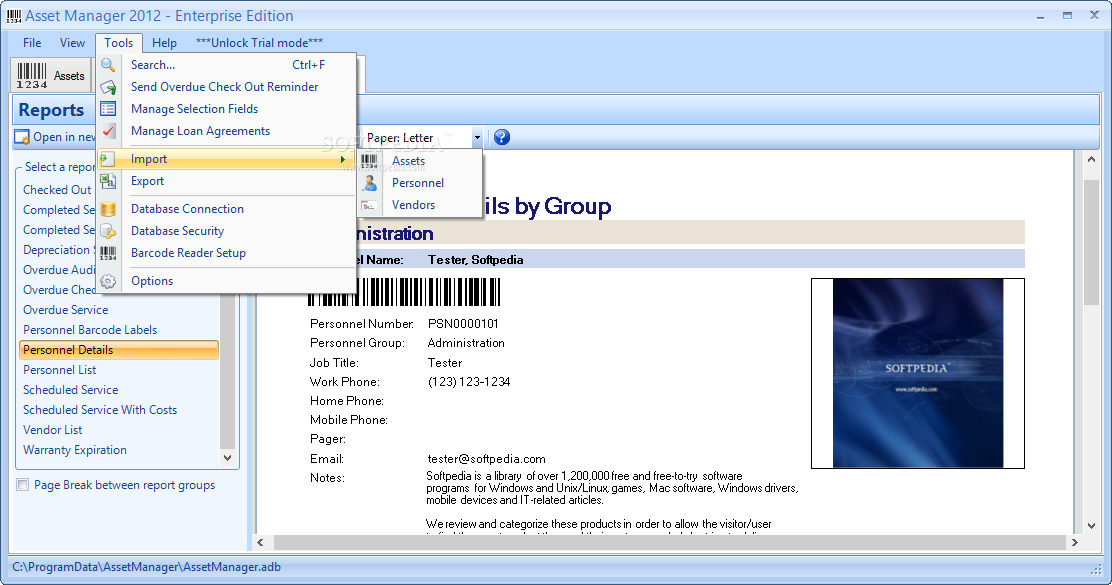Click the Database Connection cylinder icon
The height and width of the screenshot is (585, 1112).
click(x=108, y=209)
